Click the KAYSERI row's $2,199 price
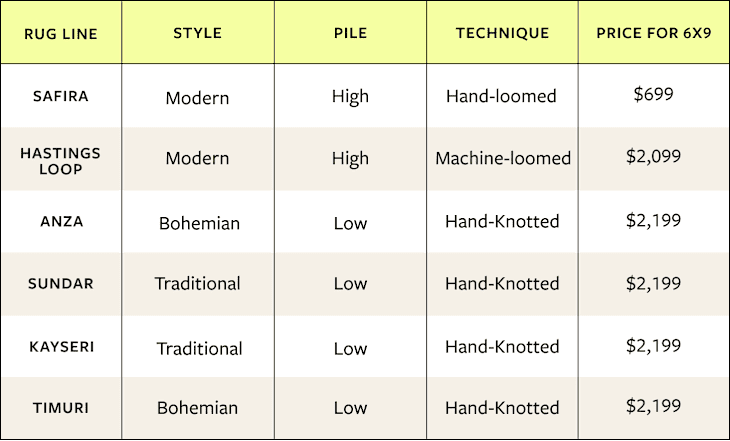Viewport: 730px width, 441px height. pyautogui.click(x=653, y=345)
